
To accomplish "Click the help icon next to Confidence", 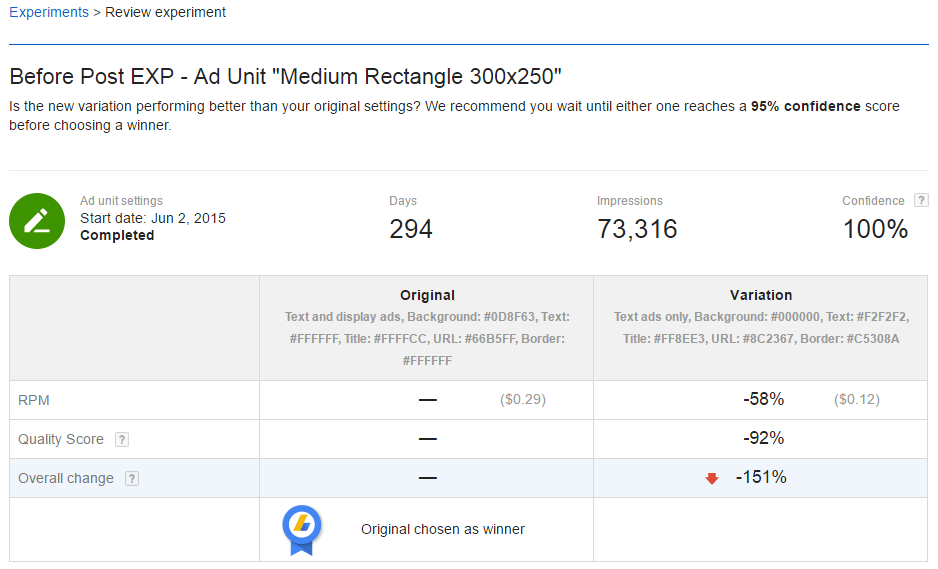I will click(921, 201).
